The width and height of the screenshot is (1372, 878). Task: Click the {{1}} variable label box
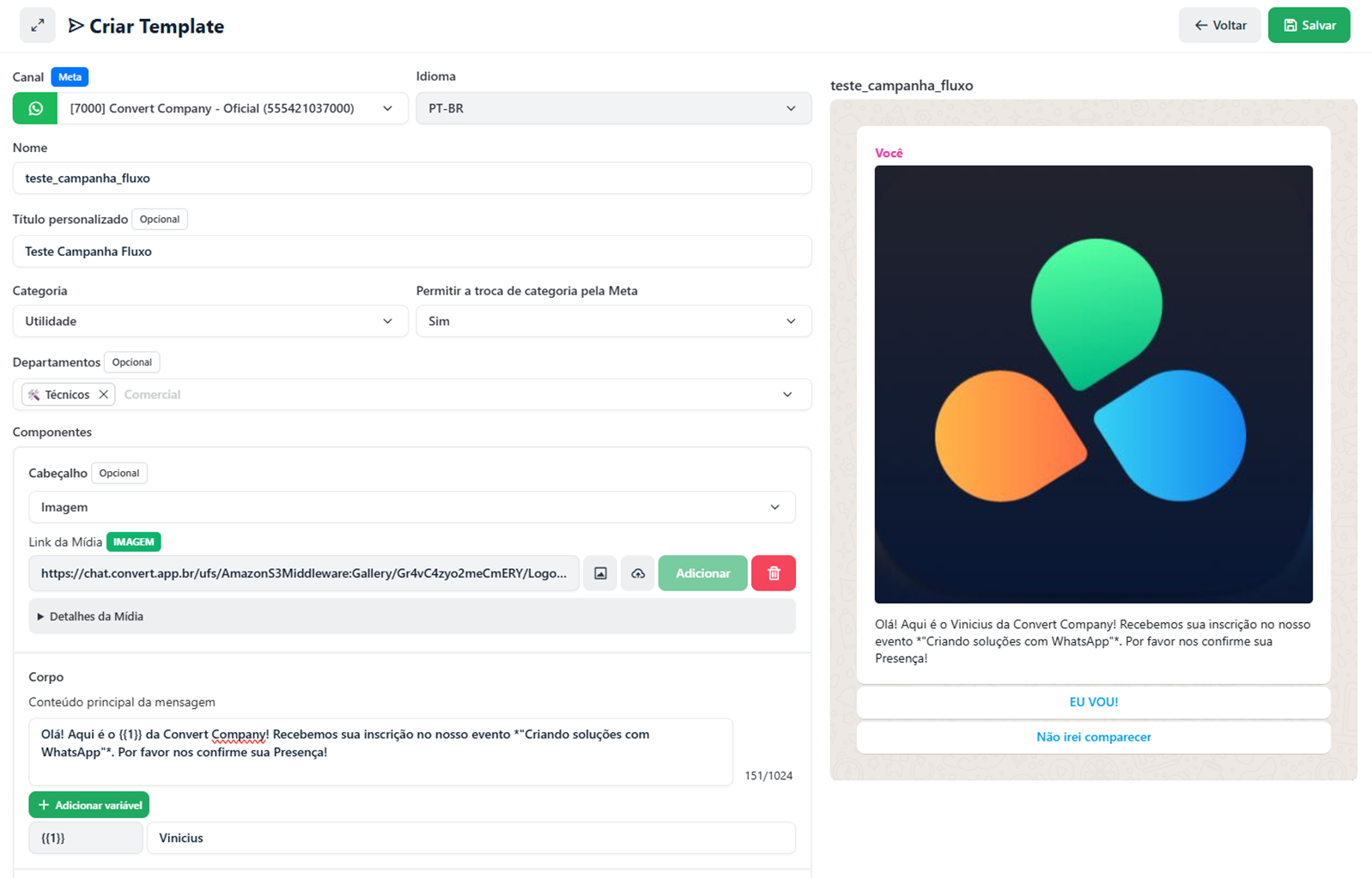coord(86,838)
